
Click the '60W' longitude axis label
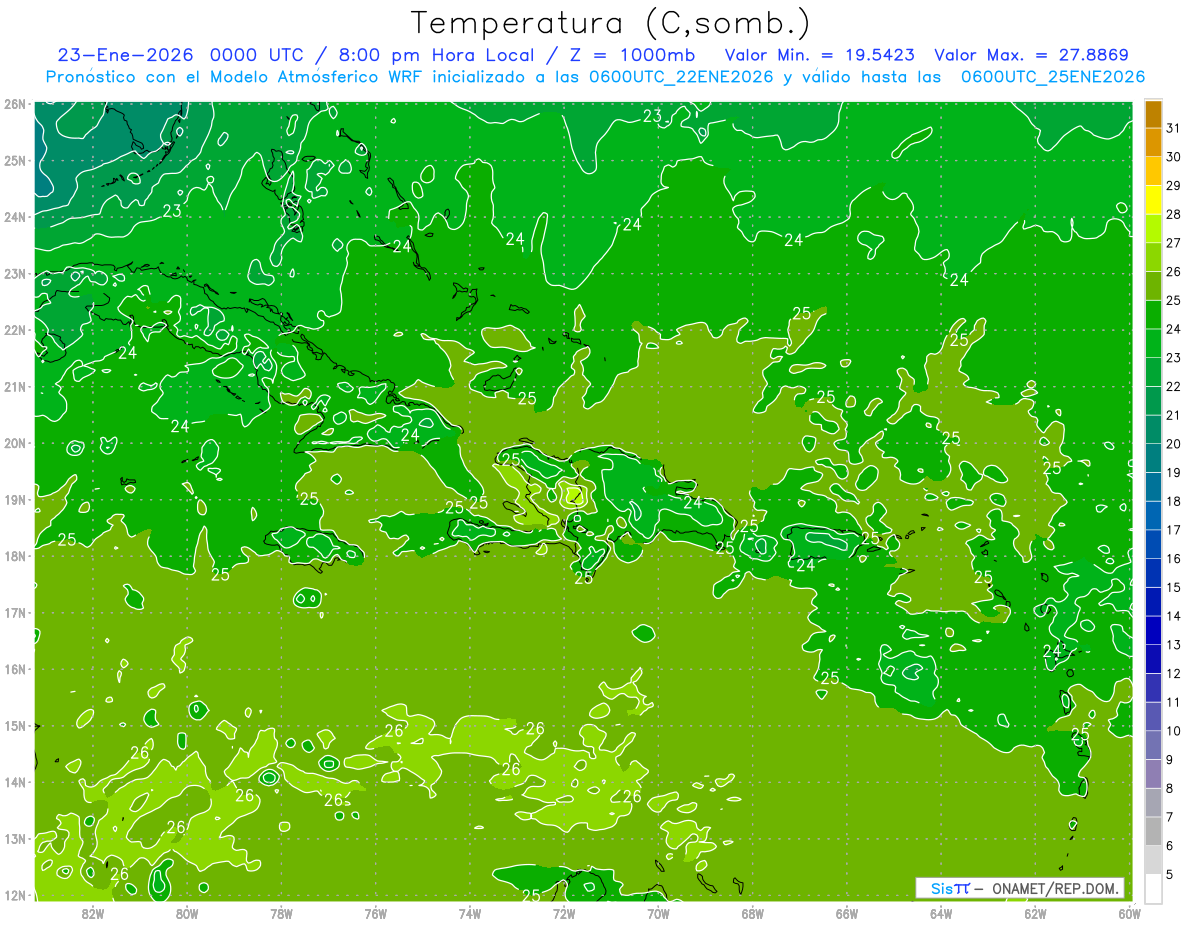tap(1128, 913)
